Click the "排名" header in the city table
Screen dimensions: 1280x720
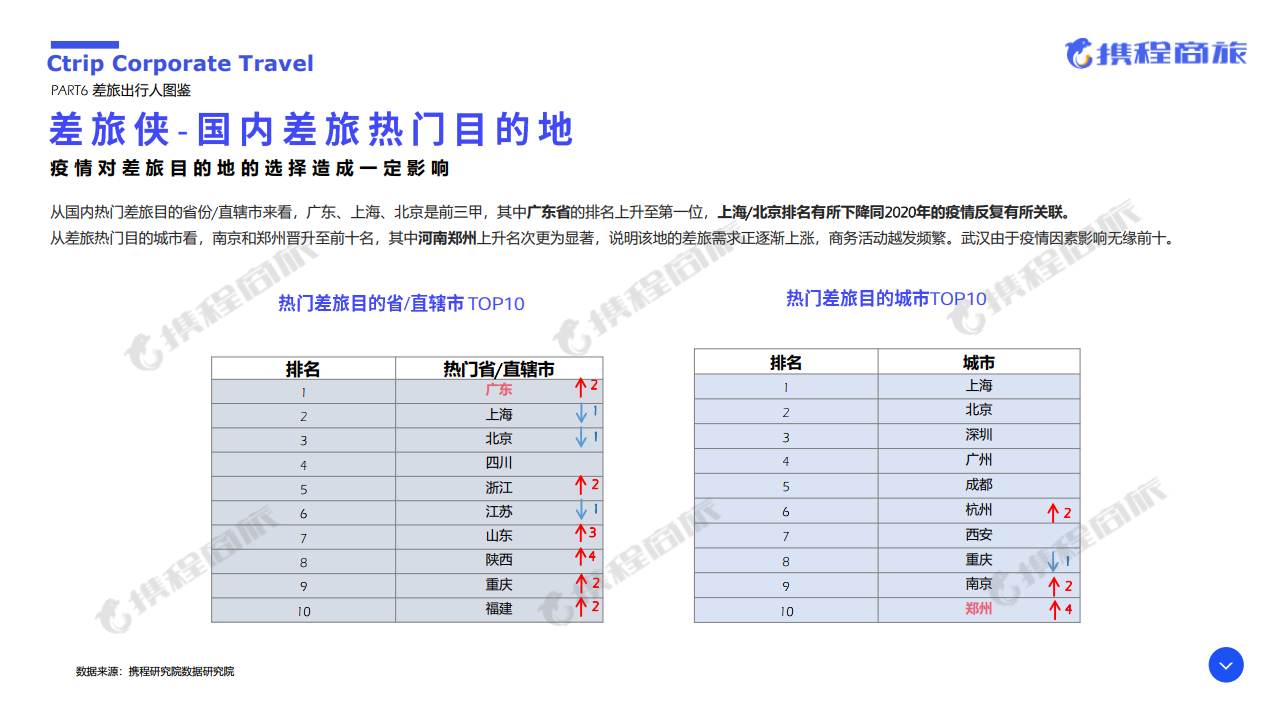click(x=786, y=362)
